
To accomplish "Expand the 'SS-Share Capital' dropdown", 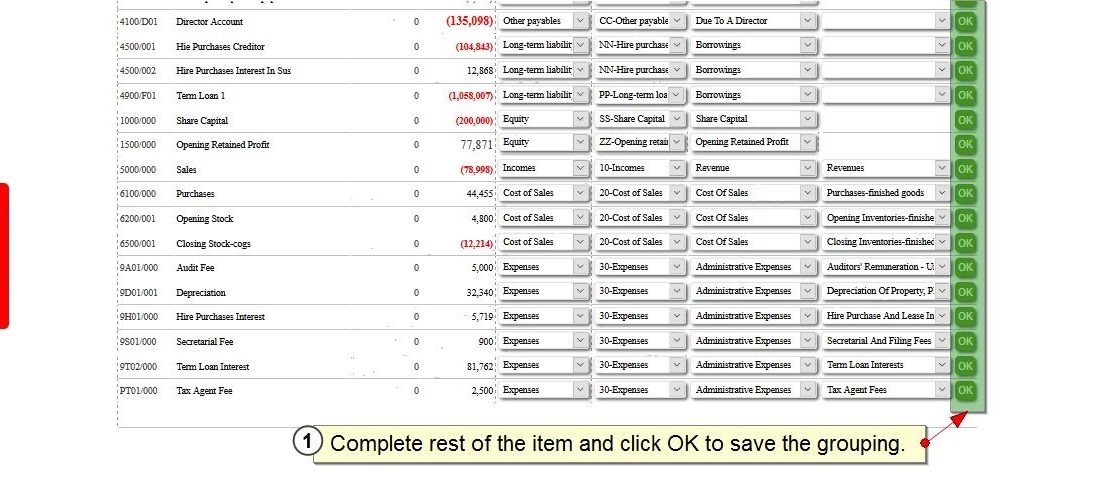I will 677,119.
